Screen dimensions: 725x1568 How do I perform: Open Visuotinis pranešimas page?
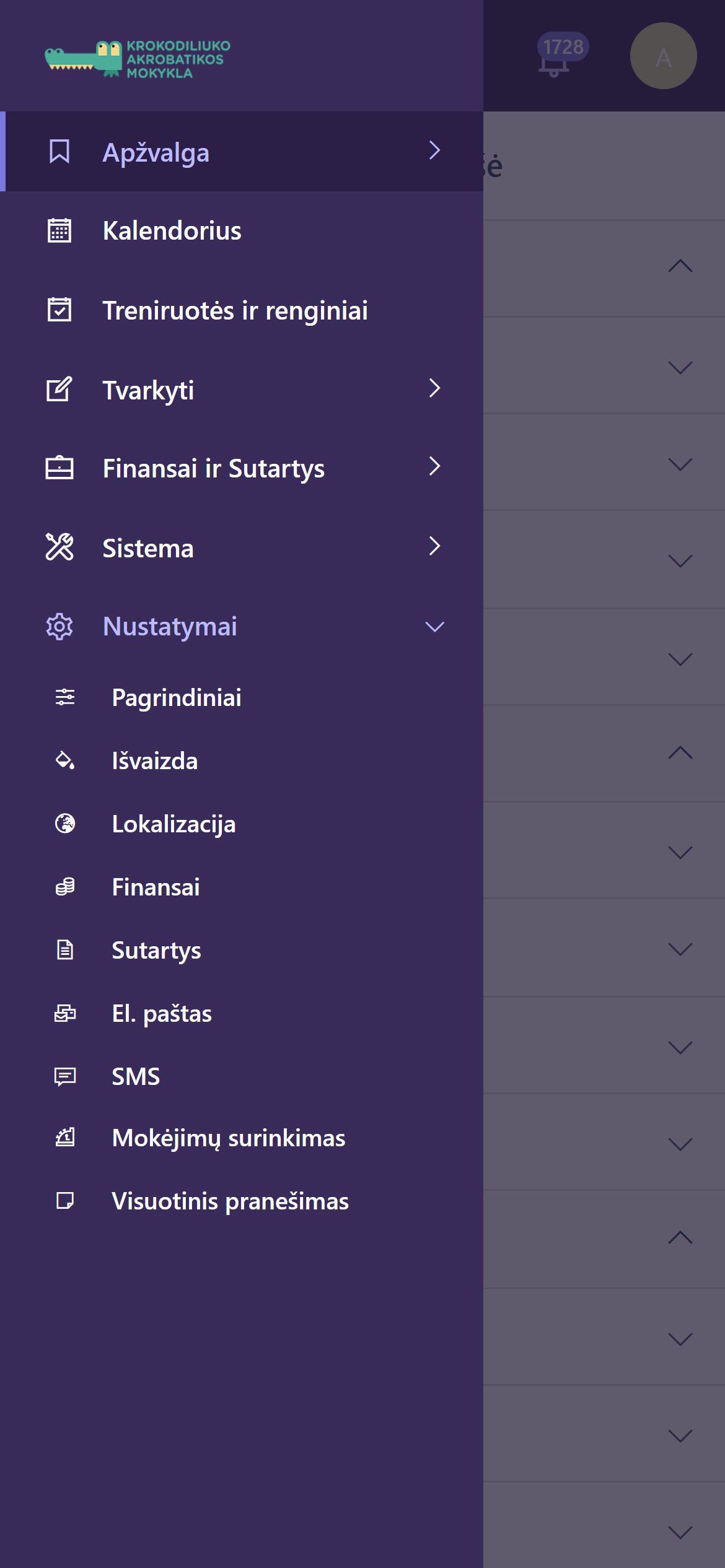pos(230,1201)
